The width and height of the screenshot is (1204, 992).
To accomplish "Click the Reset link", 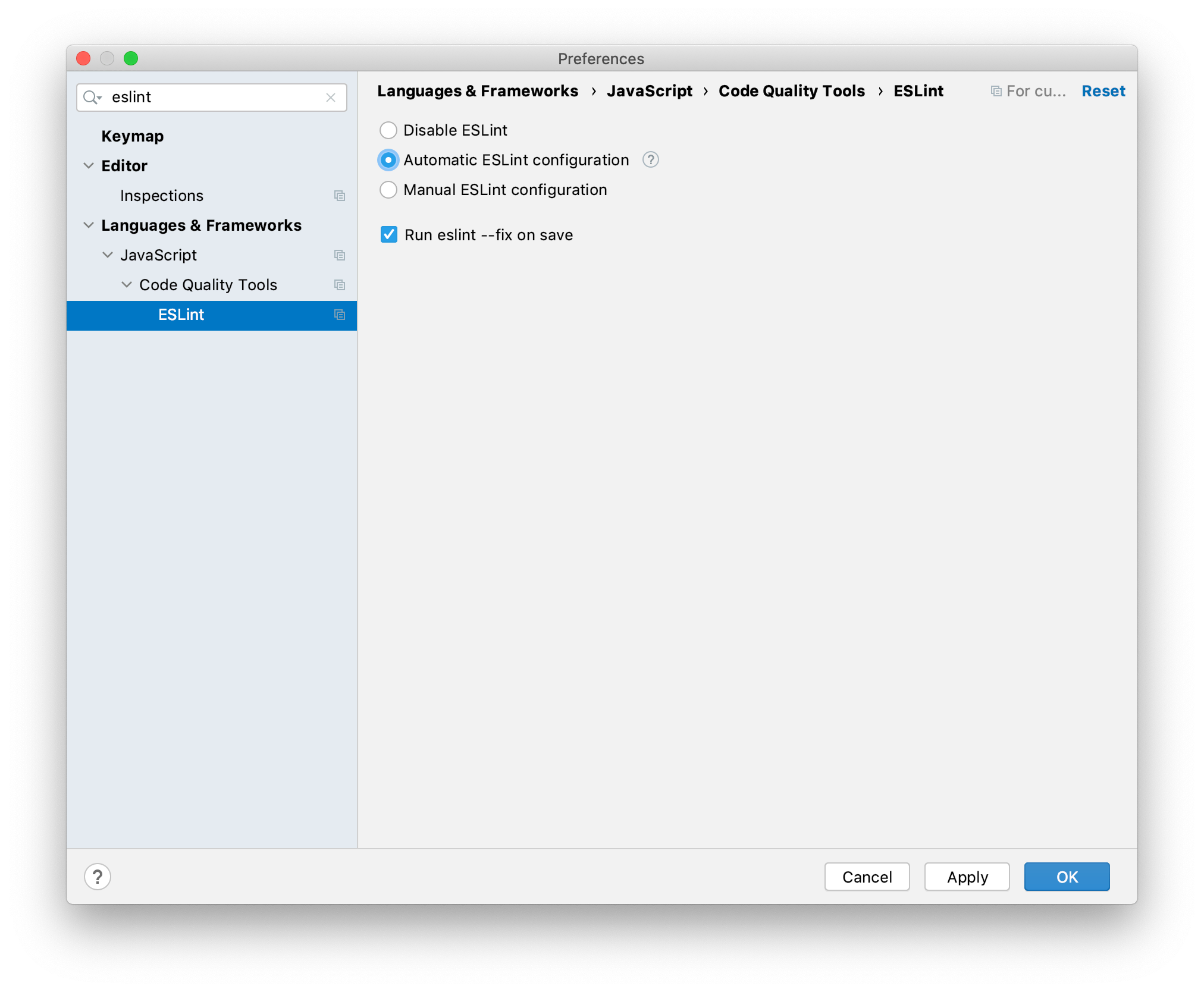I will [1103, 90].
